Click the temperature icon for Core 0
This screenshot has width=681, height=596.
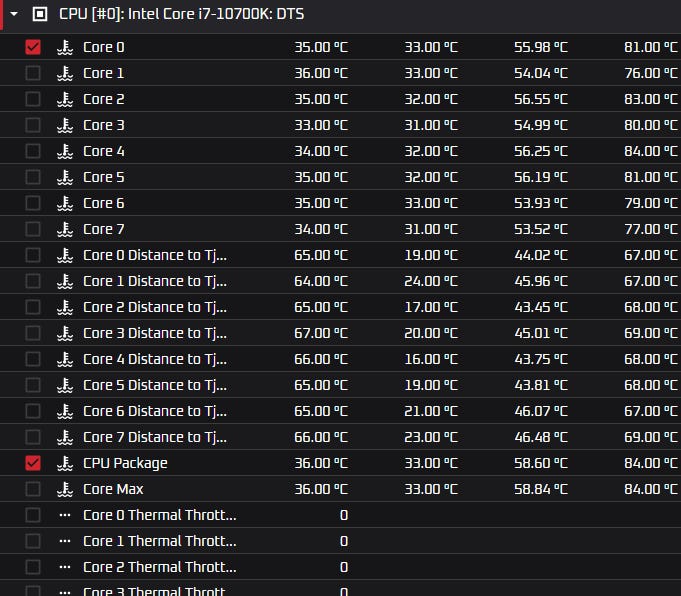pos(65,47)
